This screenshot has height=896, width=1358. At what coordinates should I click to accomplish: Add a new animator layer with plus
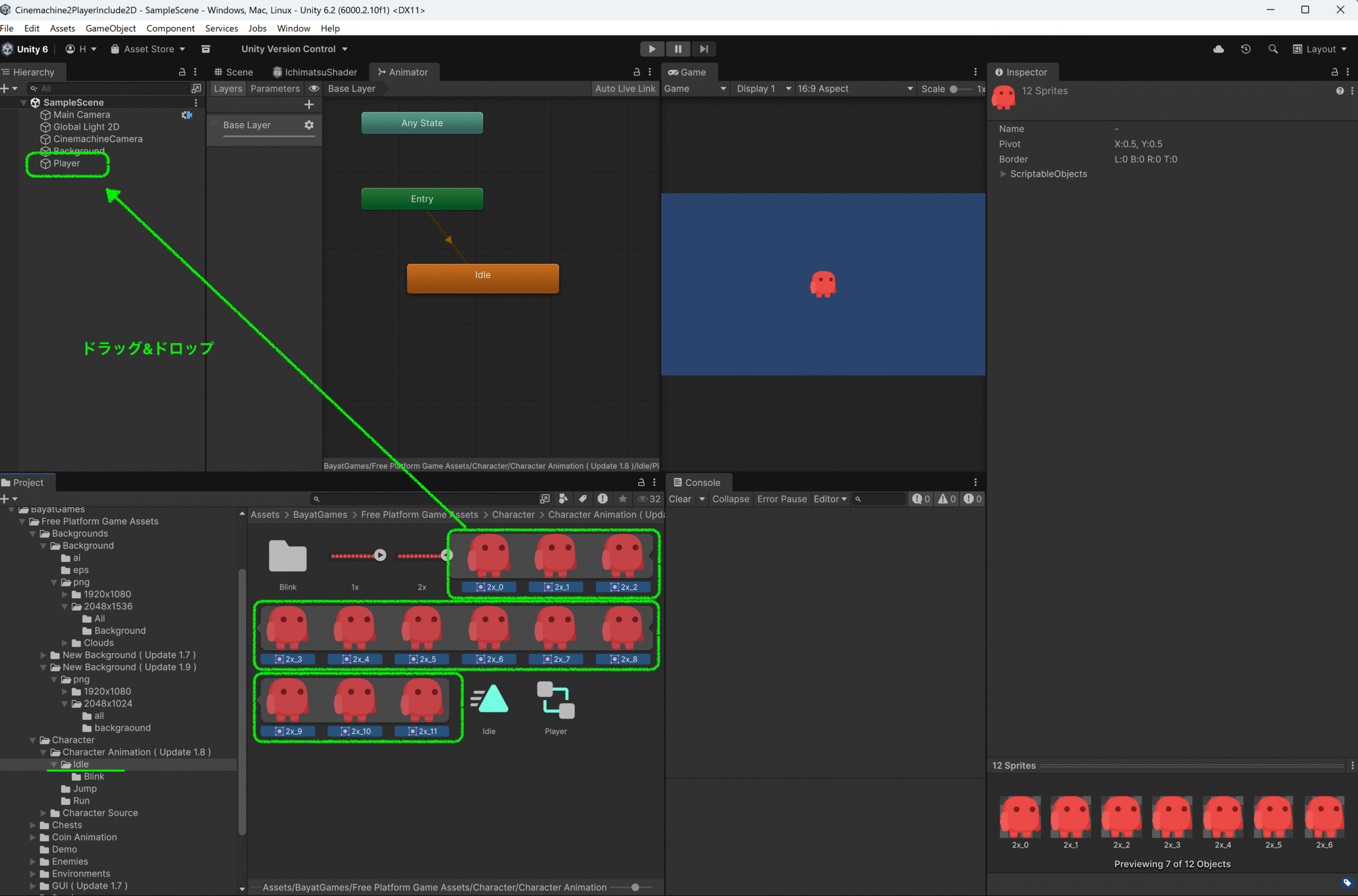(x=309, y=105)
